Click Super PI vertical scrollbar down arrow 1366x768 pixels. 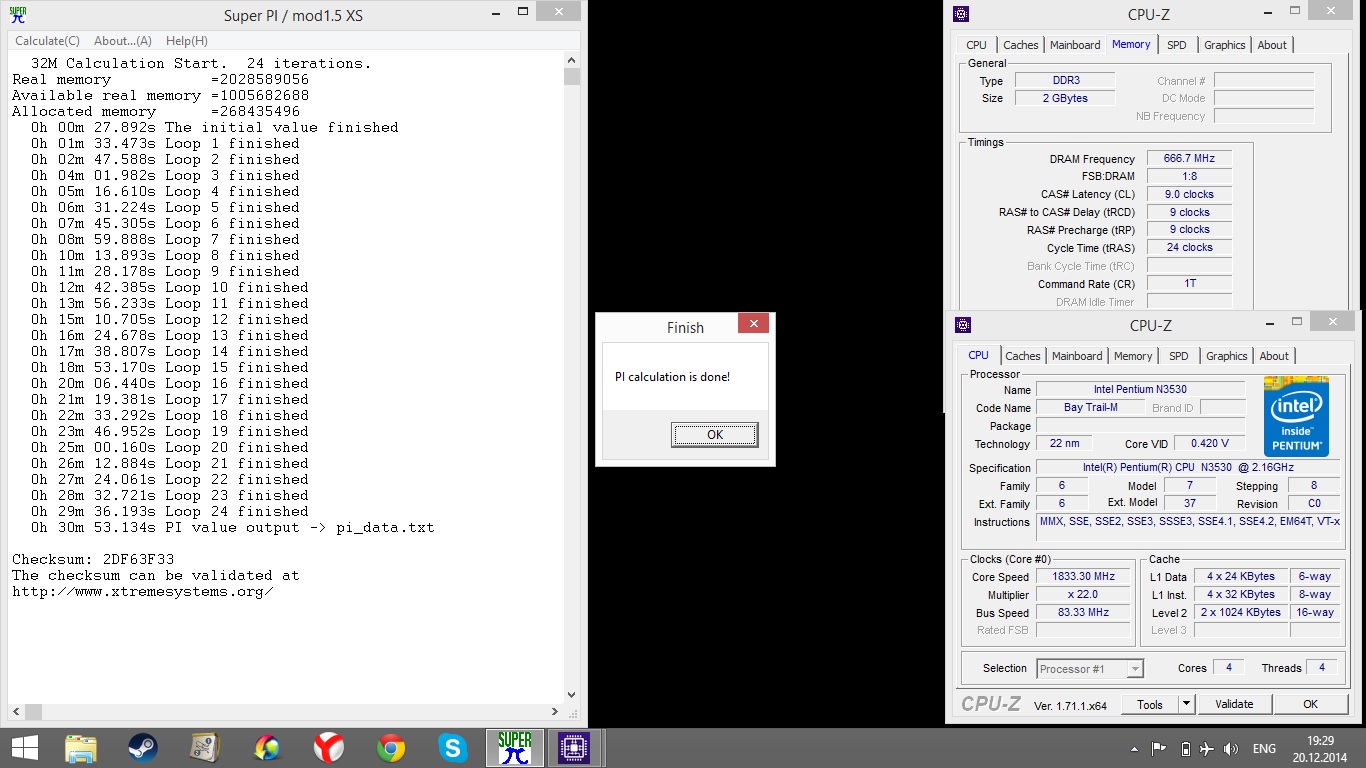pyautogui.click(x=572, y=694)
